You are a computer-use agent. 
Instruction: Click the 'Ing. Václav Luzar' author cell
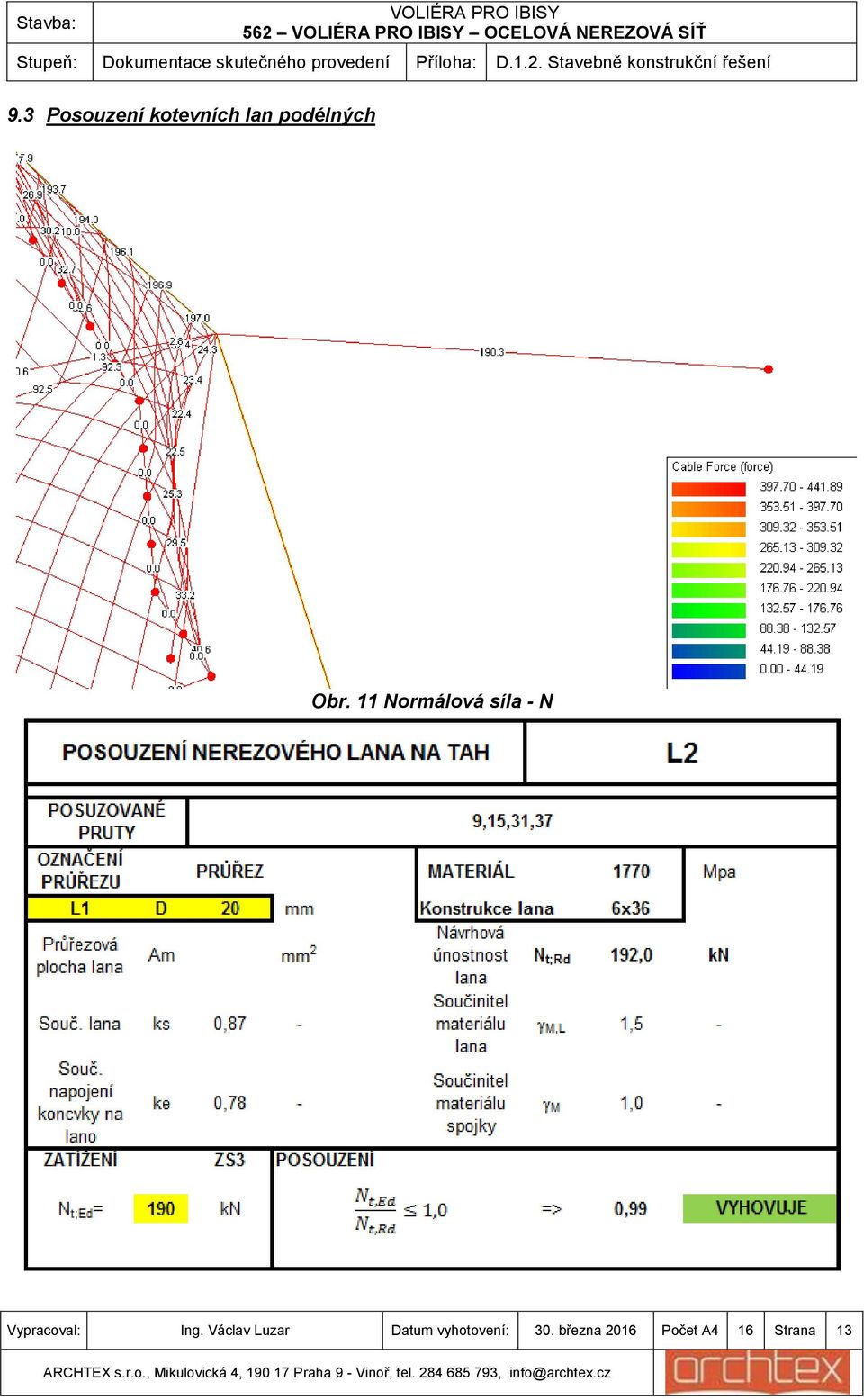pos(235,1330)
